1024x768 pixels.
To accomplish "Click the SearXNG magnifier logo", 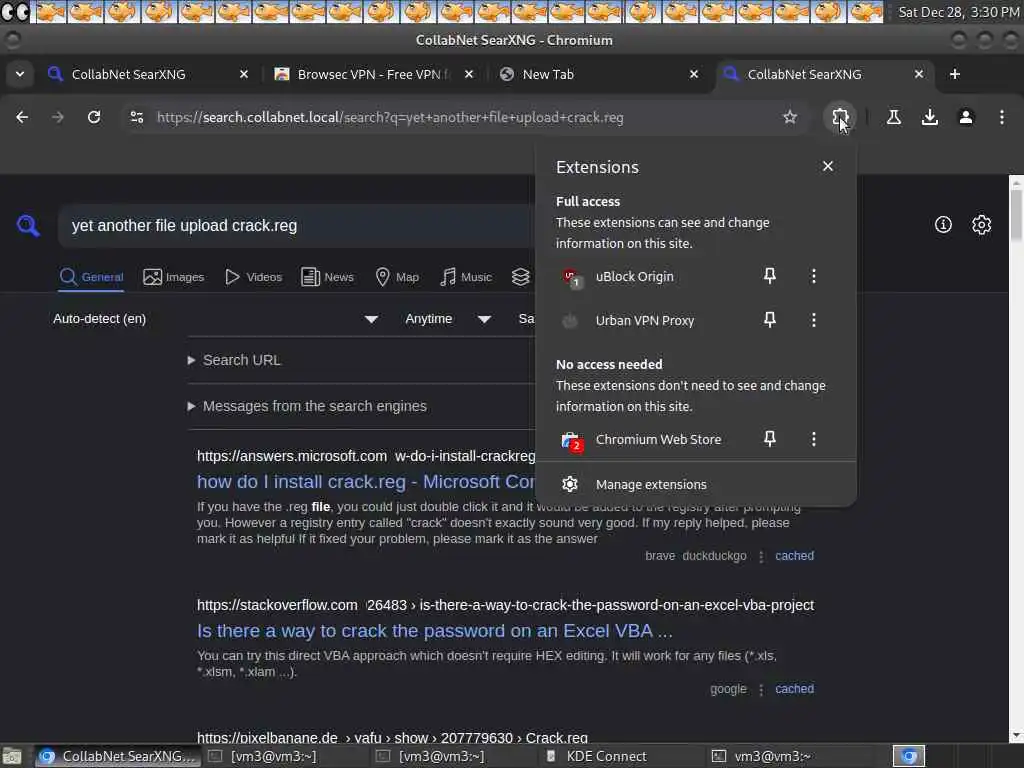I will coord(28,226).
